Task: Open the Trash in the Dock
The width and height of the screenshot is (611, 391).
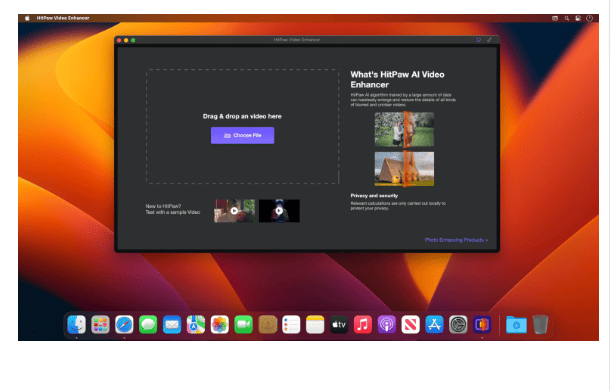Action: pyautogui.click(x=540, y=324)
